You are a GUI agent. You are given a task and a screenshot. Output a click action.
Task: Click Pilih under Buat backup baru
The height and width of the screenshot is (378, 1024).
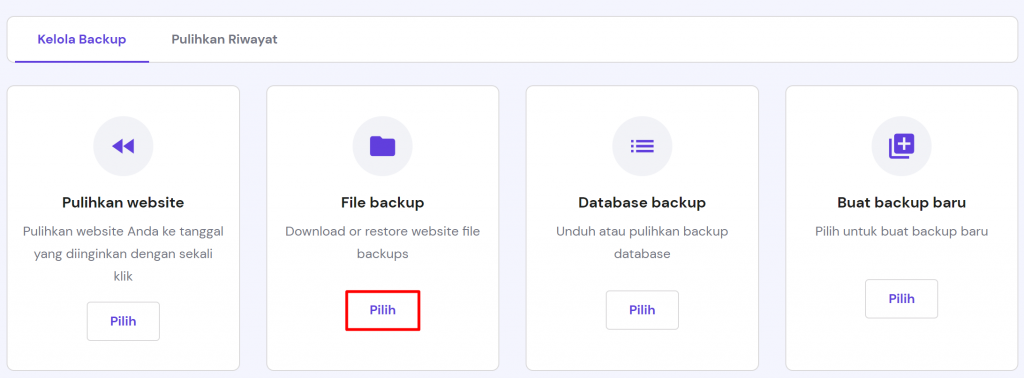(x=901, y=299)
